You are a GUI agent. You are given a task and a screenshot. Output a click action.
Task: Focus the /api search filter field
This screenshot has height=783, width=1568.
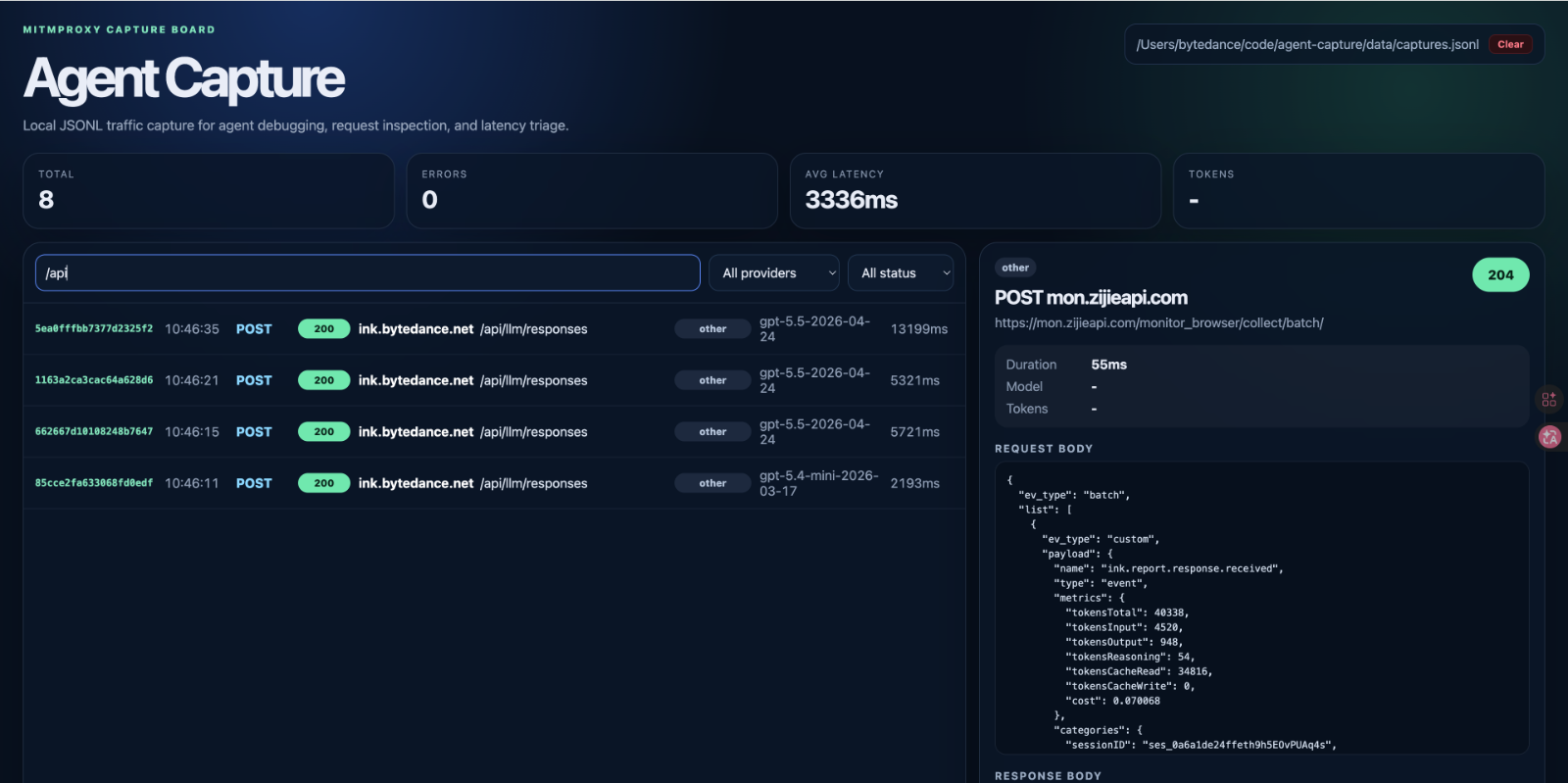[367, 272]
